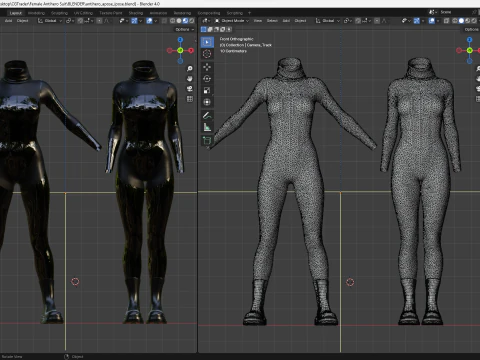Click the pan hand icon in left viewport
The image size is (480, 360).
click(190, 79)
